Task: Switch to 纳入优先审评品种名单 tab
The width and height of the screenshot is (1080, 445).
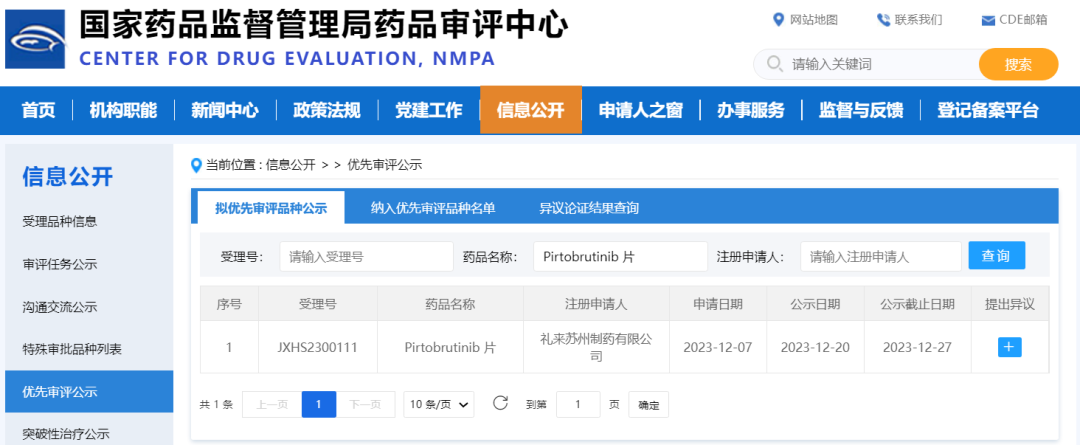Action: pyautogui.click(x=433, y=208)
